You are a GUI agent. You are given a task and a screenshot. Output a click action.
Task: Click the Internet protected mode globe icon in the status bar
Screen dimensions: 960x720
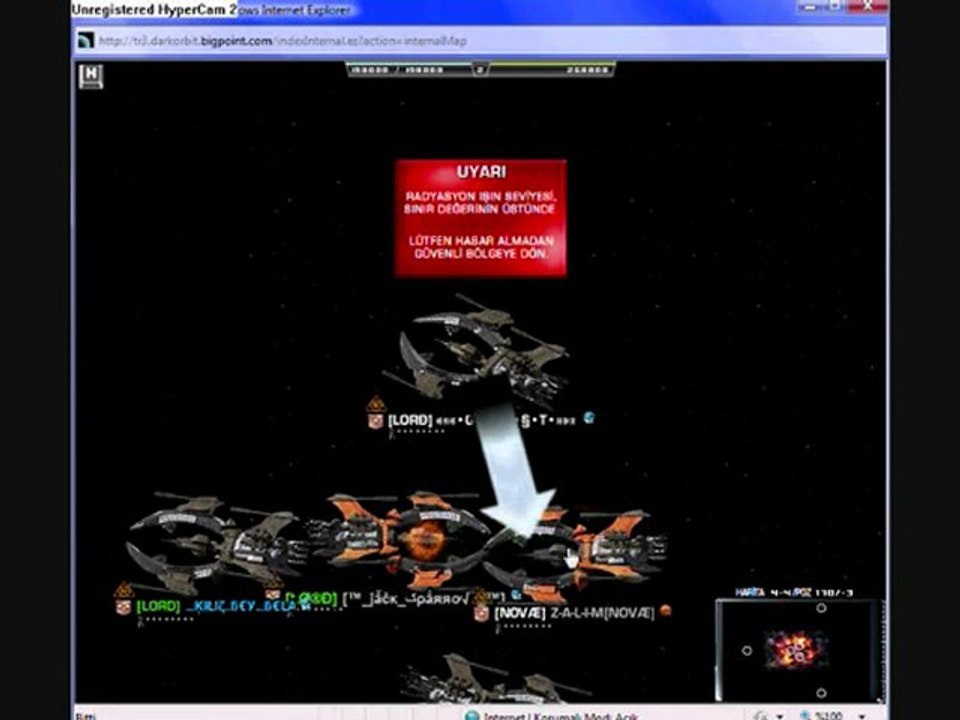tap(472, 715)
